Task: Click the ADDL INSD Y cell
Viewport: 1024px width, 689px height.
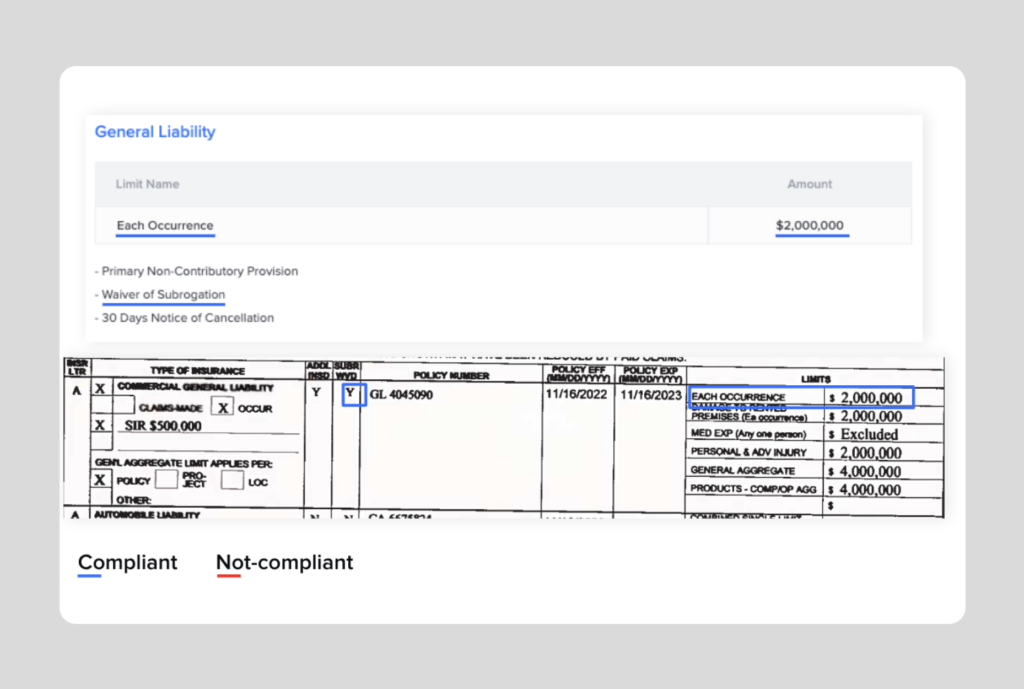Action: coord(317,393)
